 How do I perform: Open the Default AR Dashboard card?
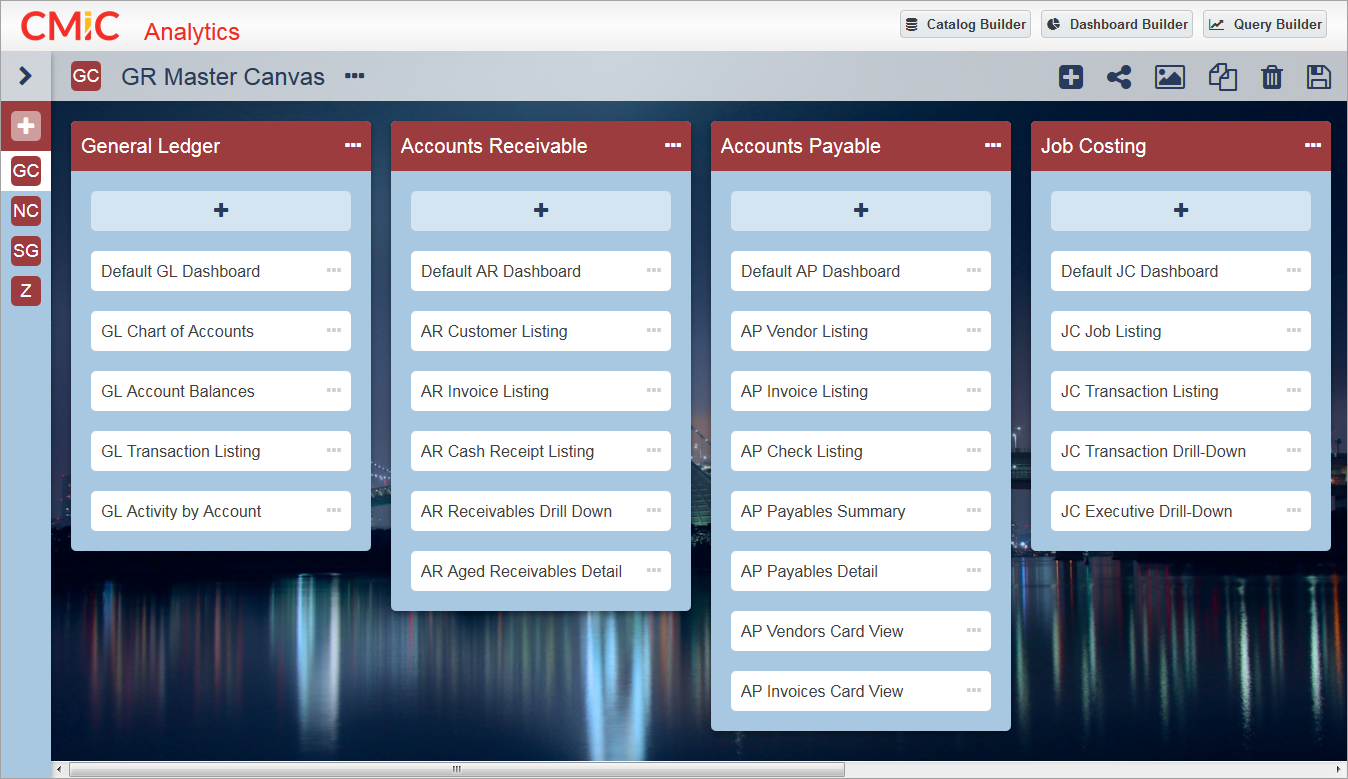pos(541,271)
